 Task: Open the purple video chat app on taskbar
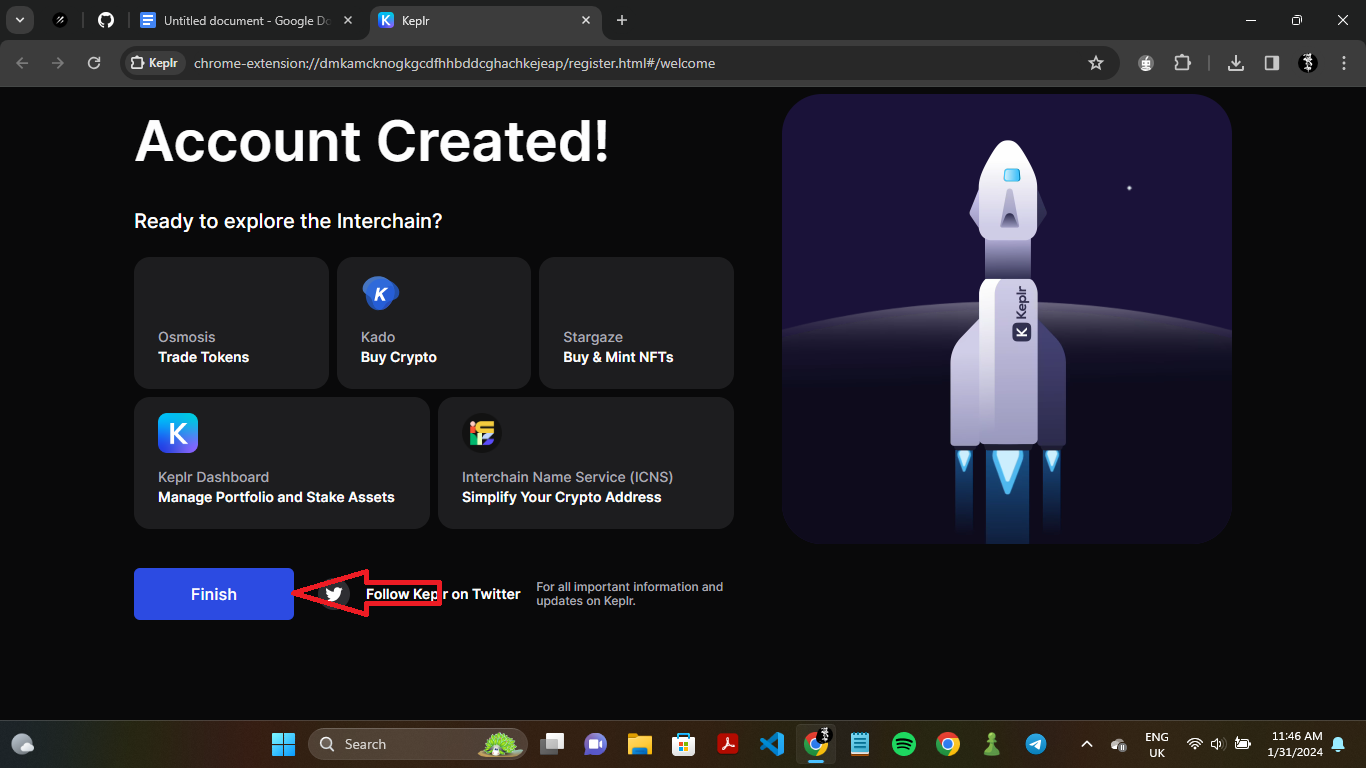point(596,744)
